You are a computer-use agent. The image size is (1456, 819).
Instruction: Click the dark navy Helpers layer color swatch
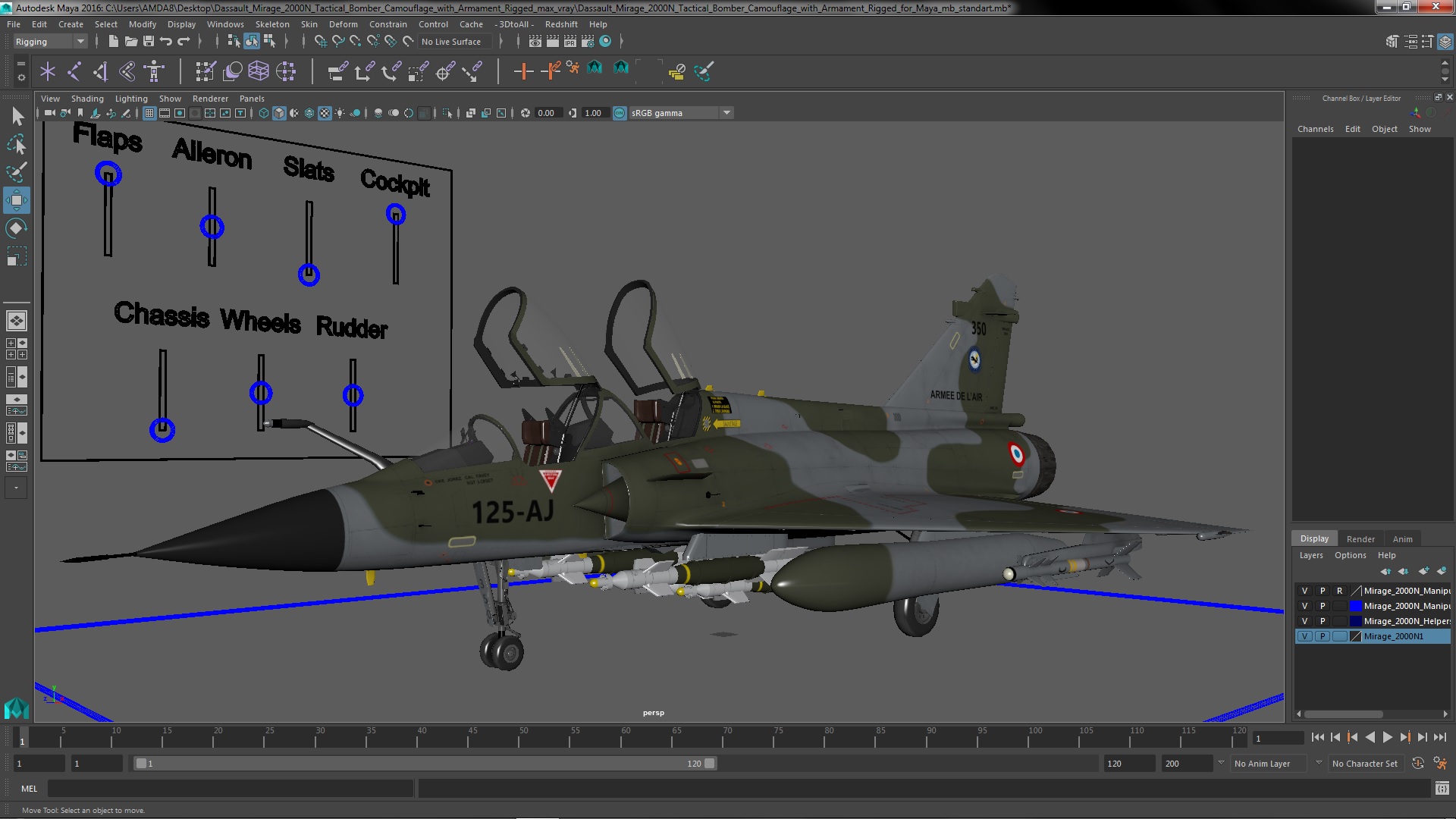[x=1356, y=621]
